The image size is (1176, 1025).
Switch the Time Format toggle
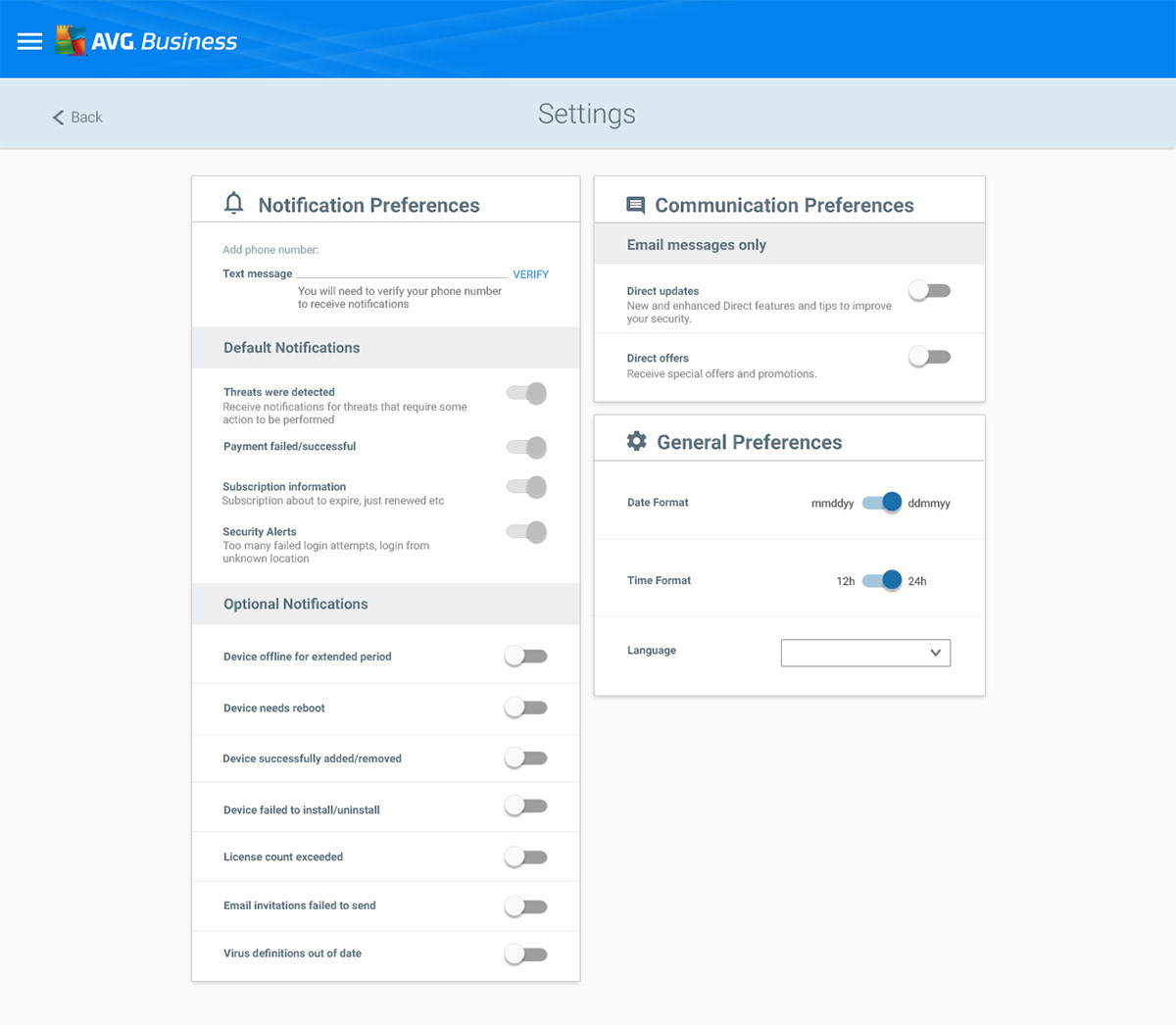click(882, 580)
